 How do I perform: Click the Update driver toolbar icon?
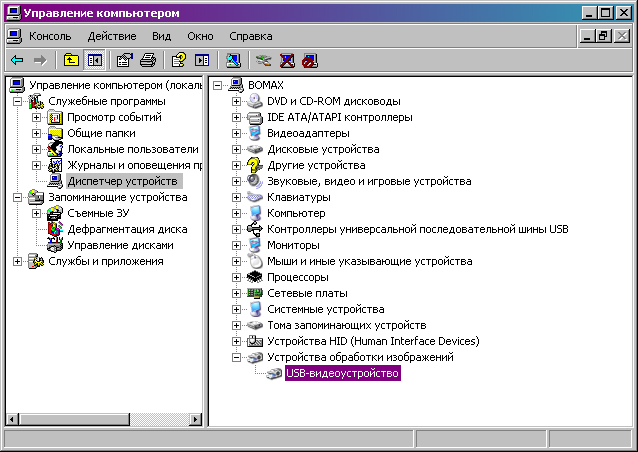point(264,61)
